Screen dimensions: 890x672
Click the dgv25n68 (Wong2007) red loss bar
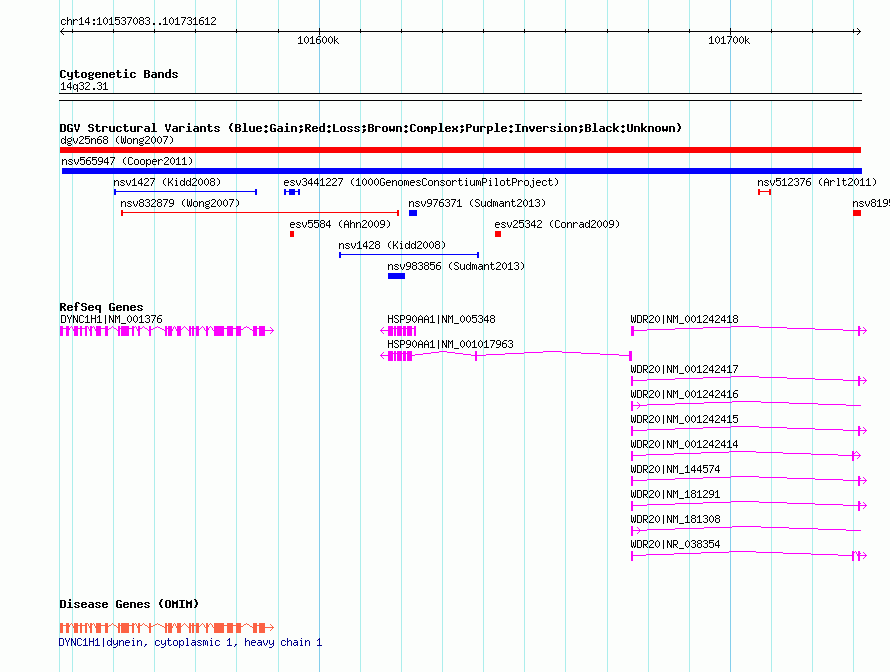click(x=460, y=150)
